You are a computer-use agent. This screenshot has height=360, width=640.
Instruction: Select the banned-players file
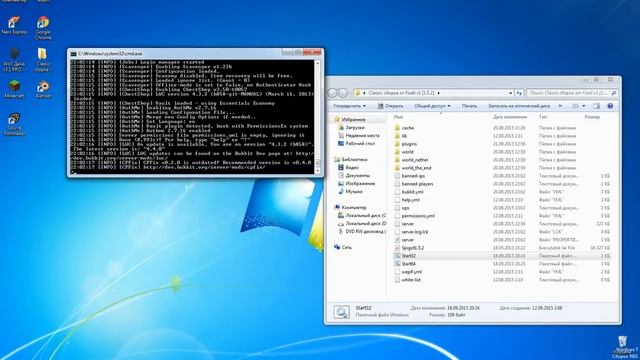(414, 184)
